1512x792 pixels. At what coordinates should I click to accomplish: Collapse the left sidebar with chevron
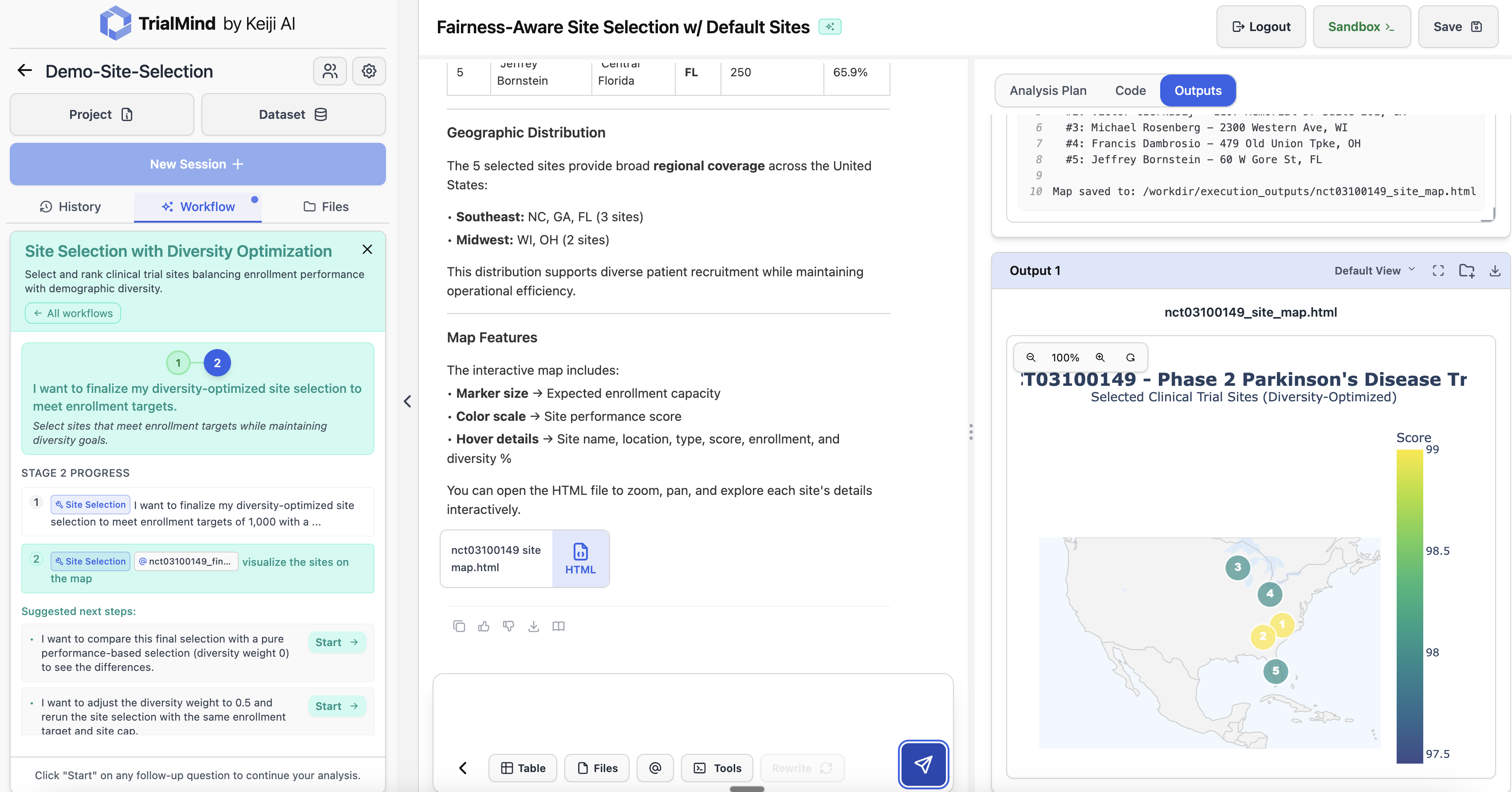(407, 401)
